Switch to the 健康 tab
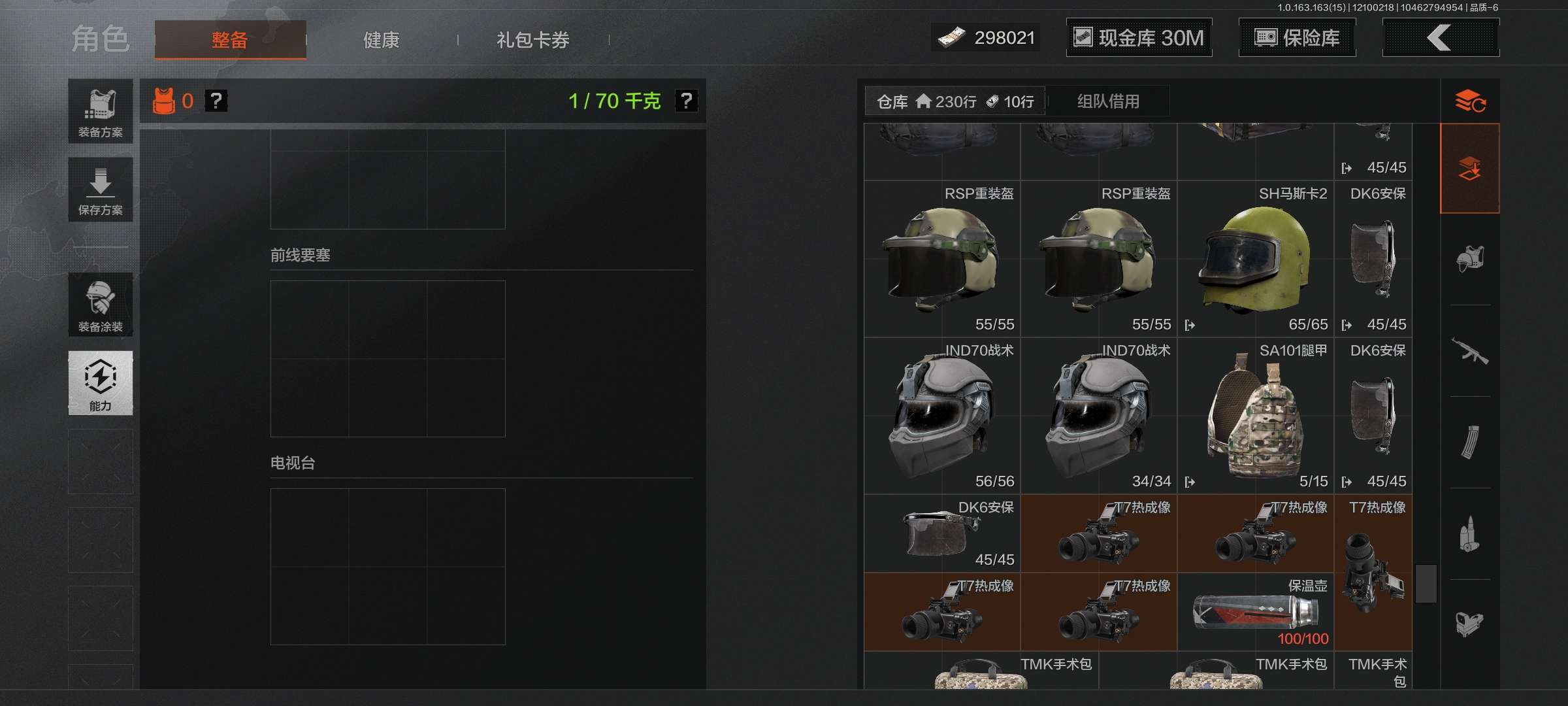The height and width of the screenshot is (706, 1568). coord(382,40)
